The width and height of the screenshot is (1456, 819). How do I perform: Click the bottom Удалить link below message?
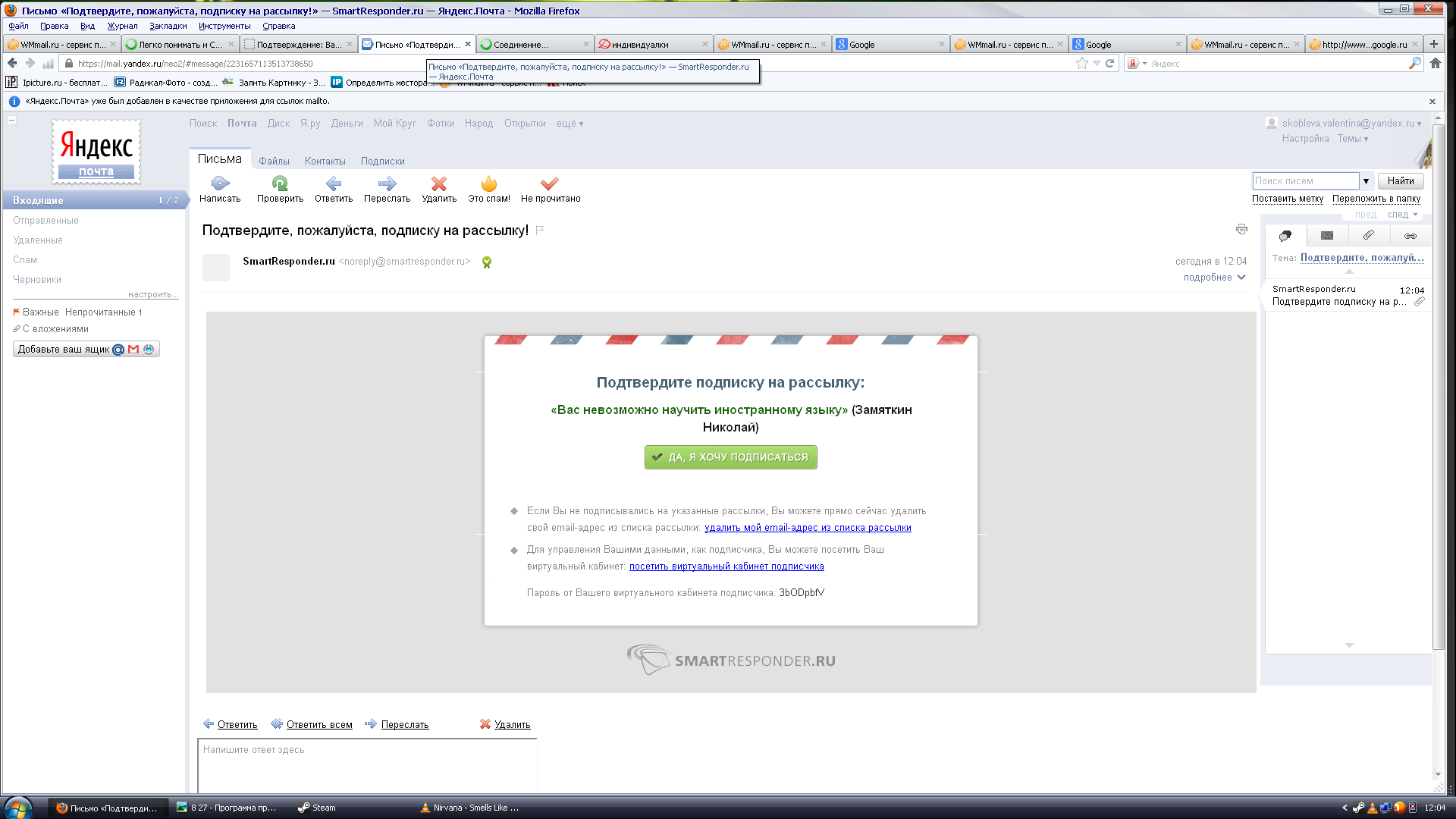[x=512, y=725]
